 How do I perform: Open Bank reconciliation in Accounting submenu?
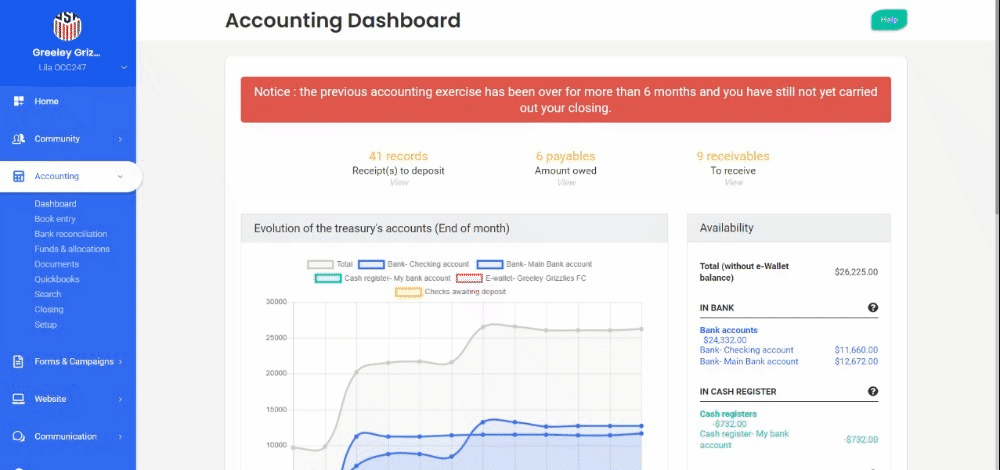[69, 234]
